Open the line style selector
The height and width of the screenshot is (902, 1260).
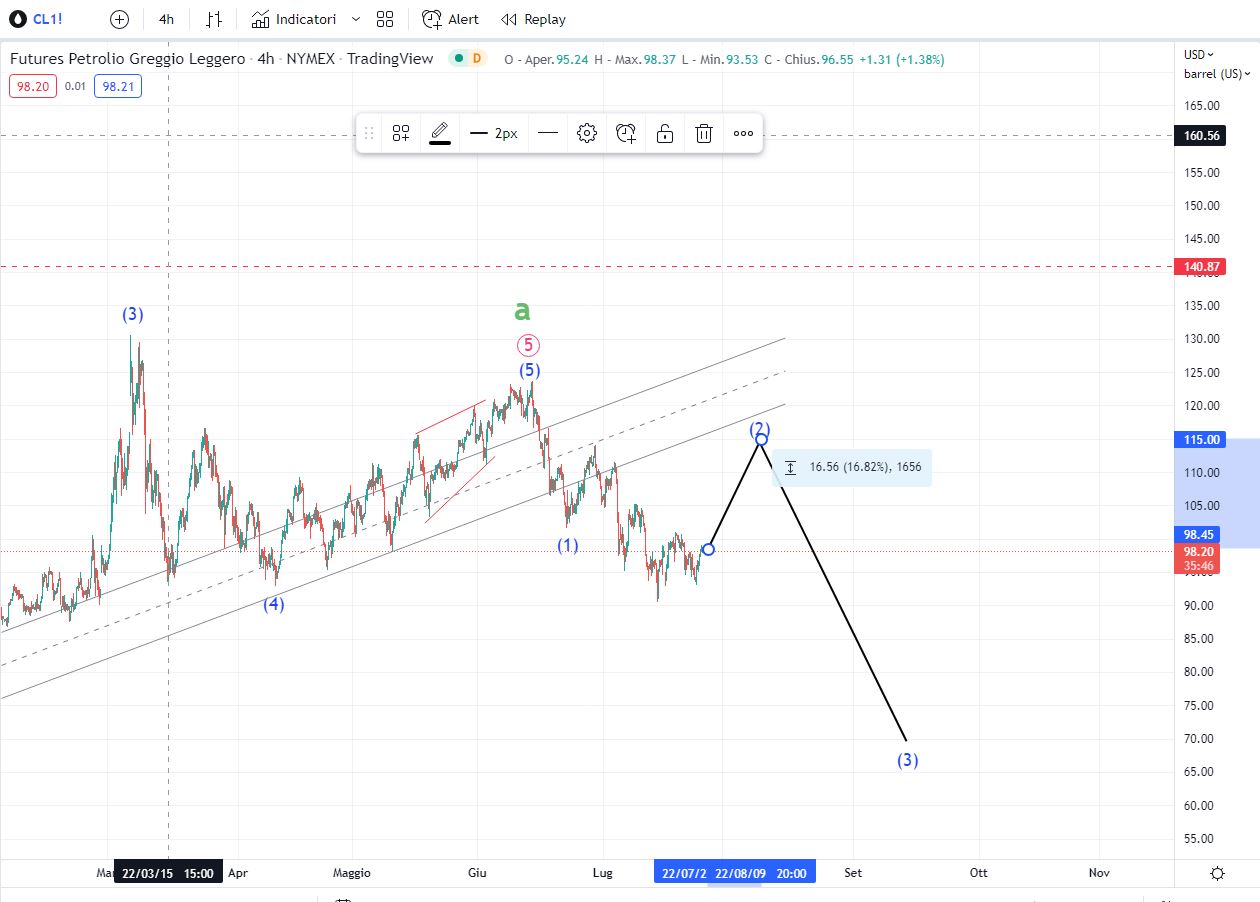[x=548, y=133]
